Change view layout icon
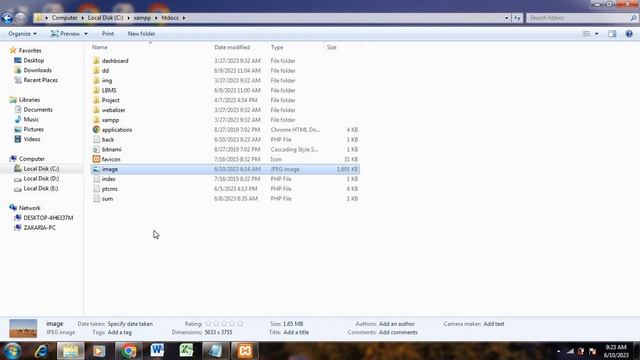Image resolution: width=640 pixels, height=360 pixels. click(x=586, y=34)
